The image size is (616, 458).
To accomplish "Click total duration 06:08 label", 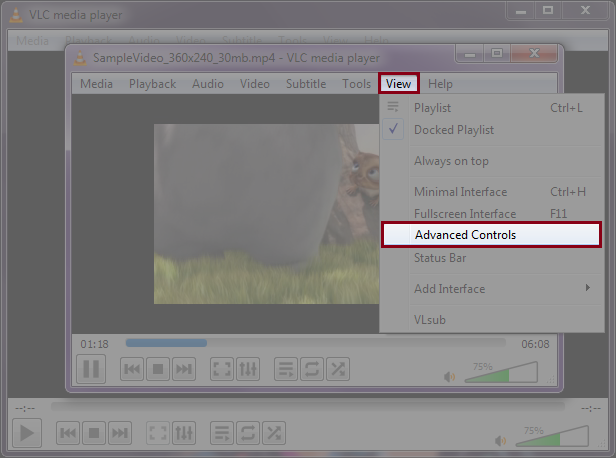I will tap(535, 344).
